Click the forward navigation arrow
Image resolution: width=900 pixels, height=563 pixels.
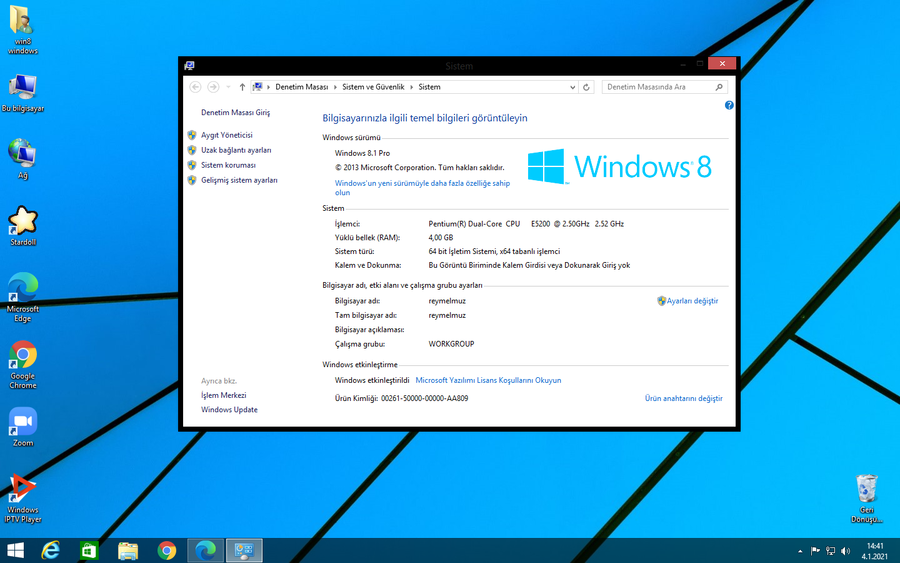[213, 87]
